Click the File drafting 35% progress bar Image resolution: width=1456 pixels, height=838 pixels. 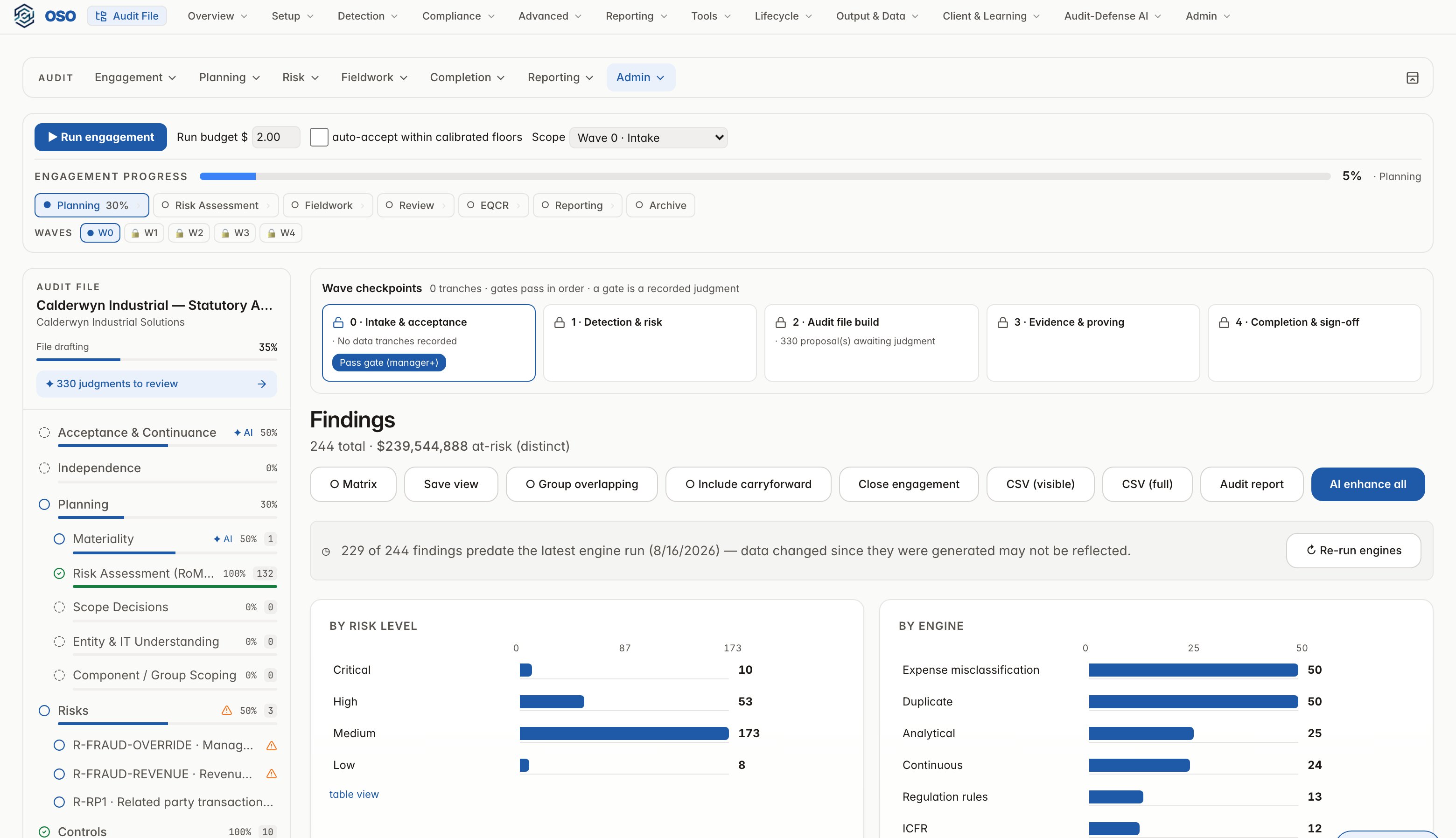coord(156,360)
